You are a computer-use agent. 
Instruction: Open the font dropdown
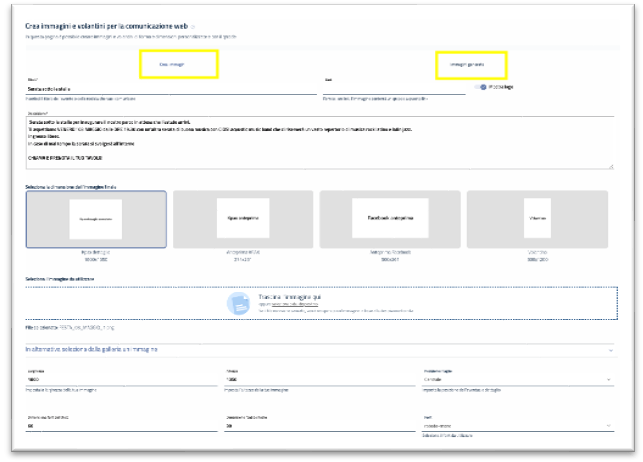click(x=518, y=425)
